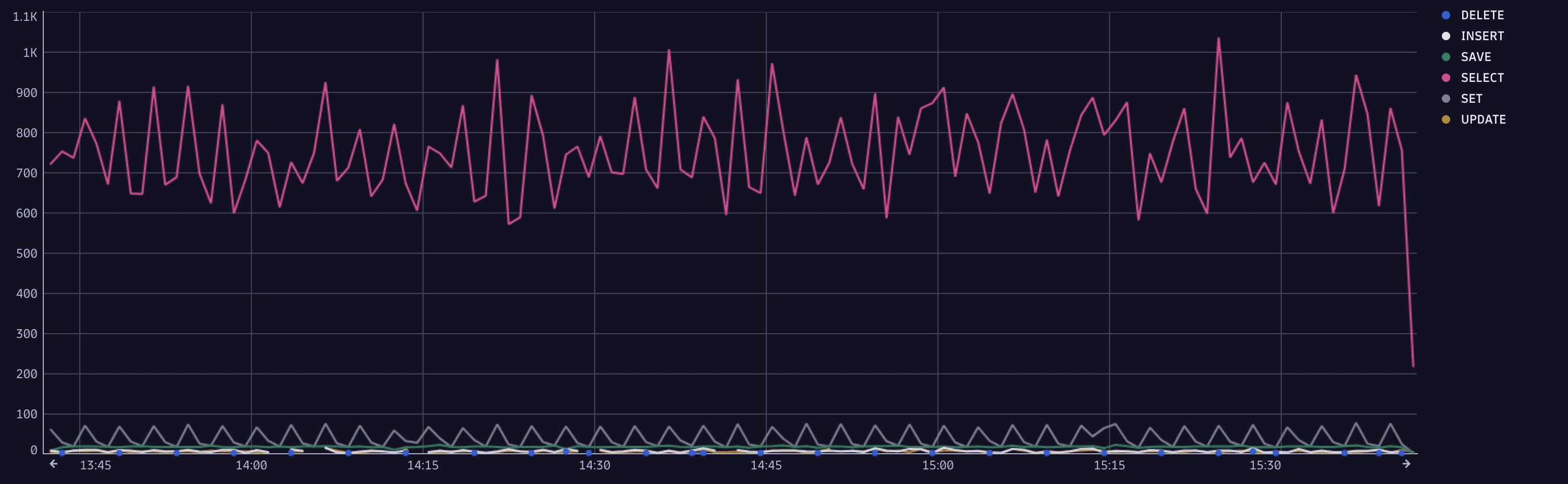
Task: Click the 14:30 time axis label
Action: (596, 465)
